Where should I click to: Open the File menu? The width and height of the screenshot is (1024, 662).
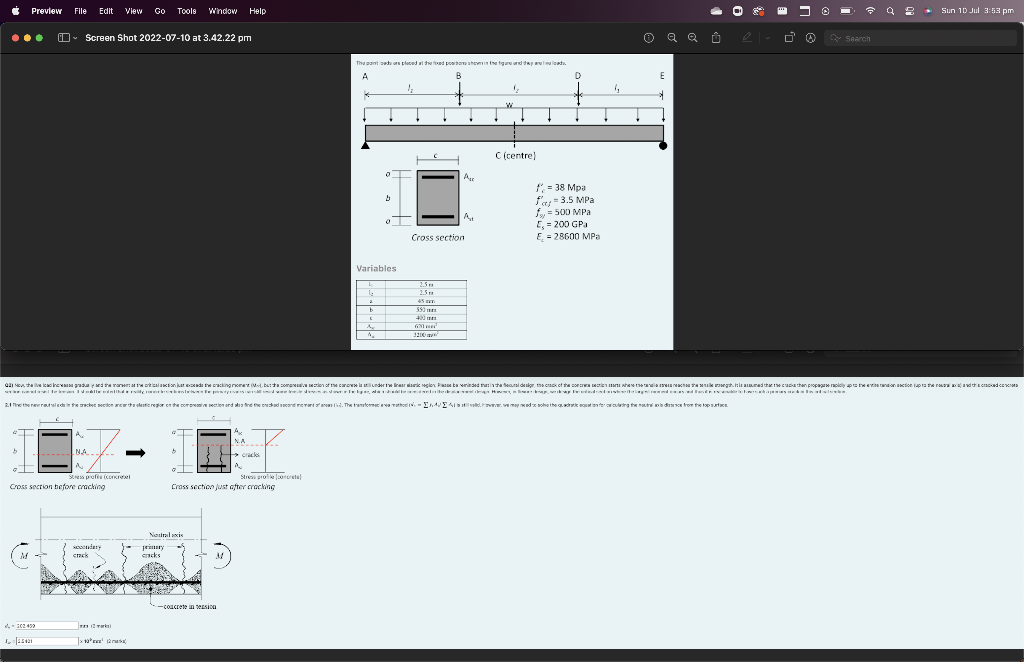click(80, 11)
